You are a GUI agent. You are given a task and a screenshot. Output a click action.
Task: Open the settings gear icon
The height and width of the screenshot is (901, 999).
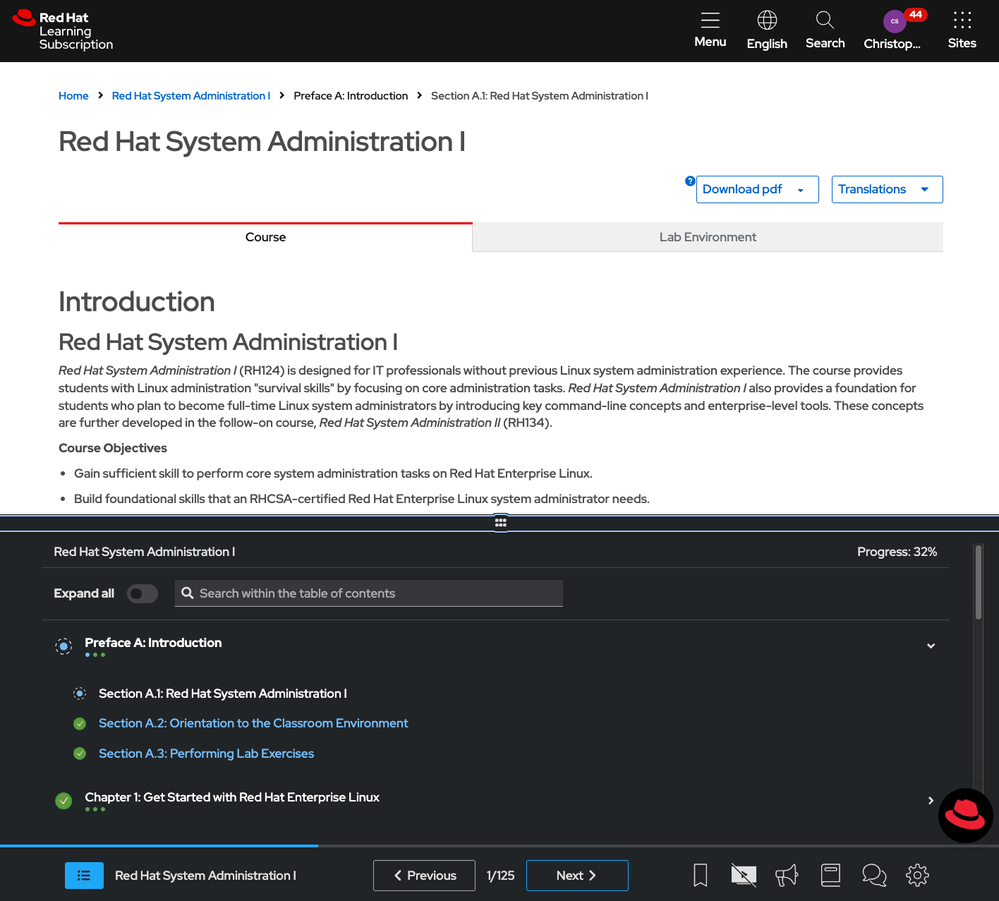point(917,875)
